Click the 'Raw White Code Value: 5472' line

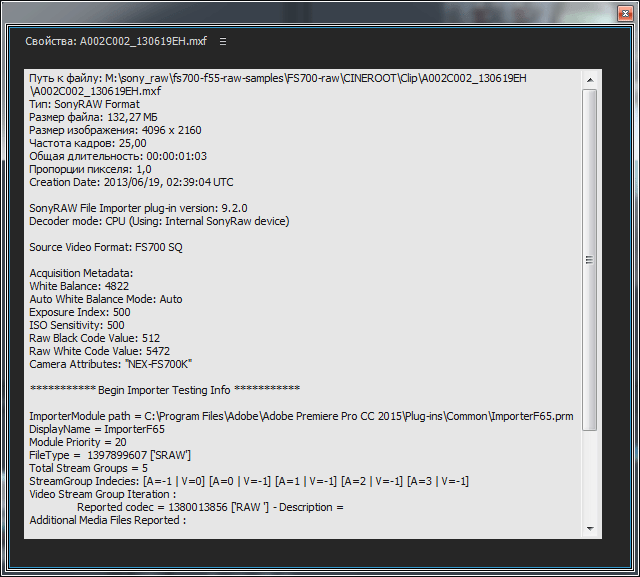(x=100, y=351)
